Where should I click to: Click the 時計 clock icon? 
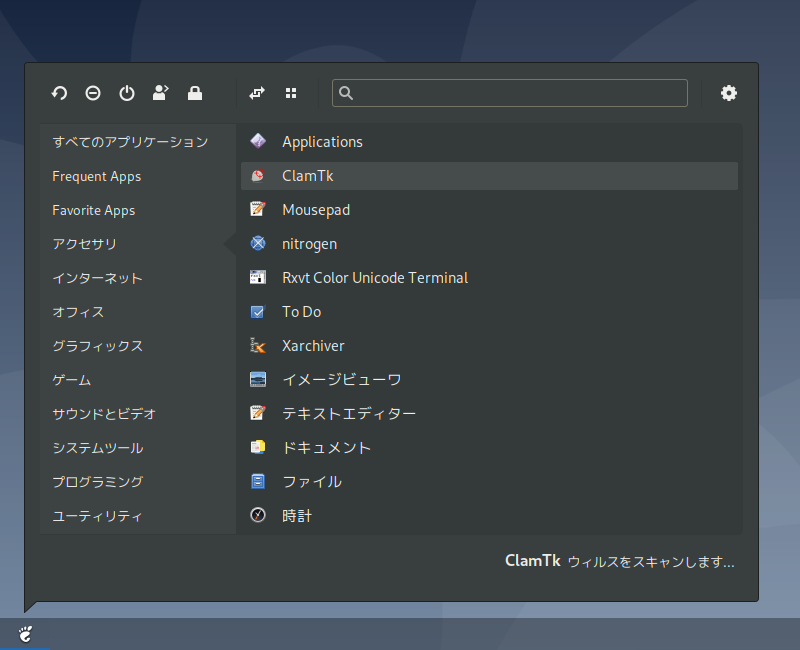click(258, 515)
